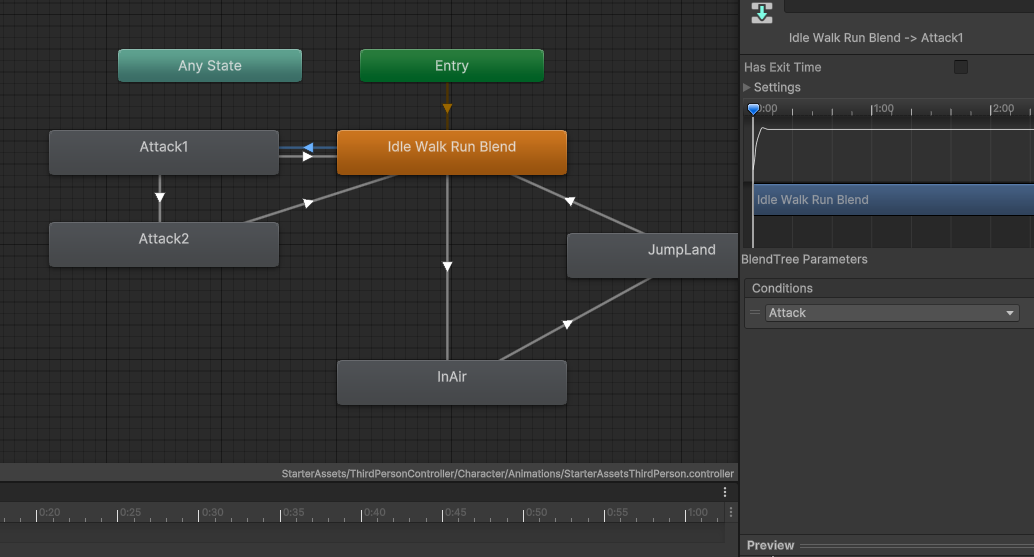Screen dimensions: 1034x557
Task: Click the blue arrow transition to Attack1
Action: [308, 148]
